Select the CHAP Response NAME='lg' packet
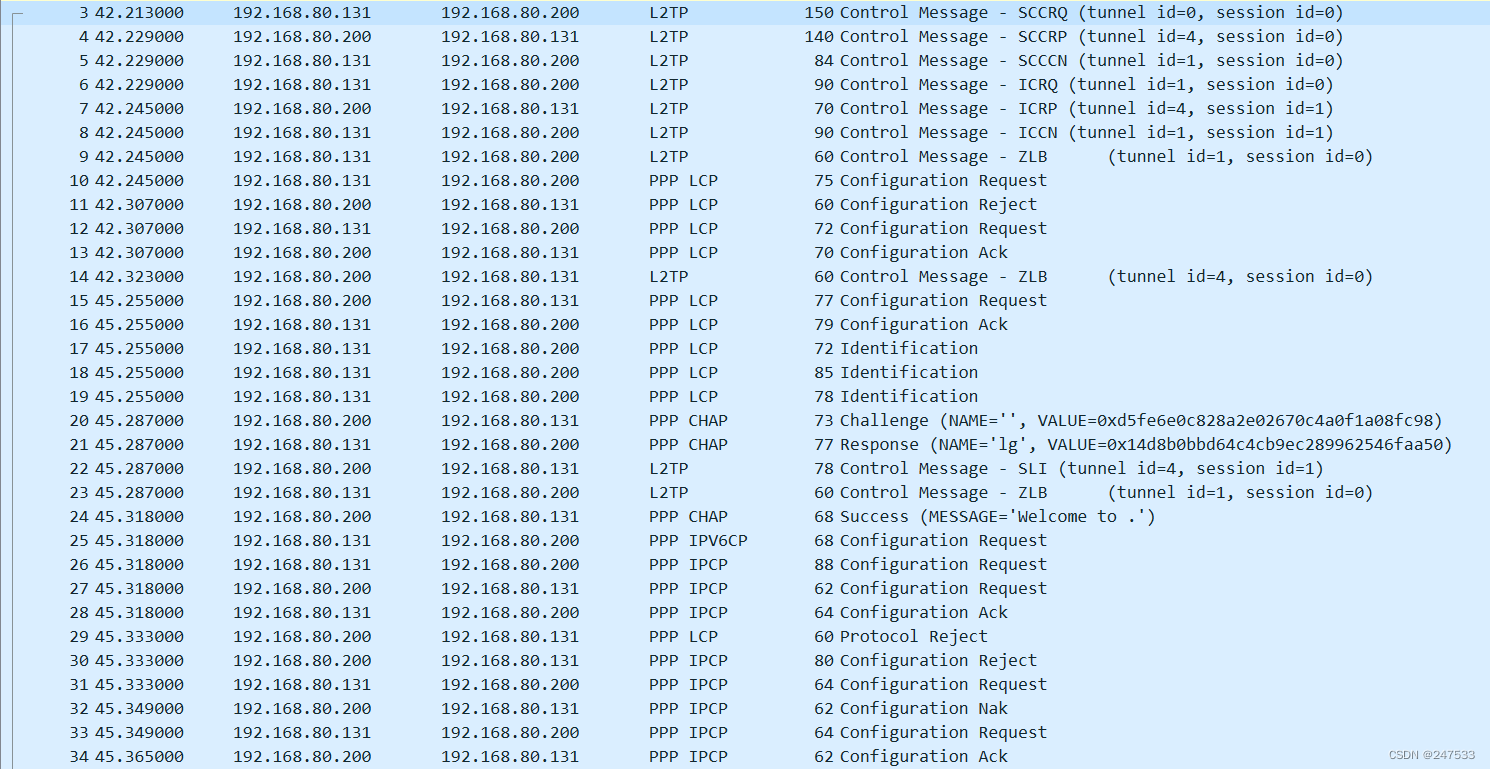Screen dimensions: 1490x769 [x=745, y=445]
